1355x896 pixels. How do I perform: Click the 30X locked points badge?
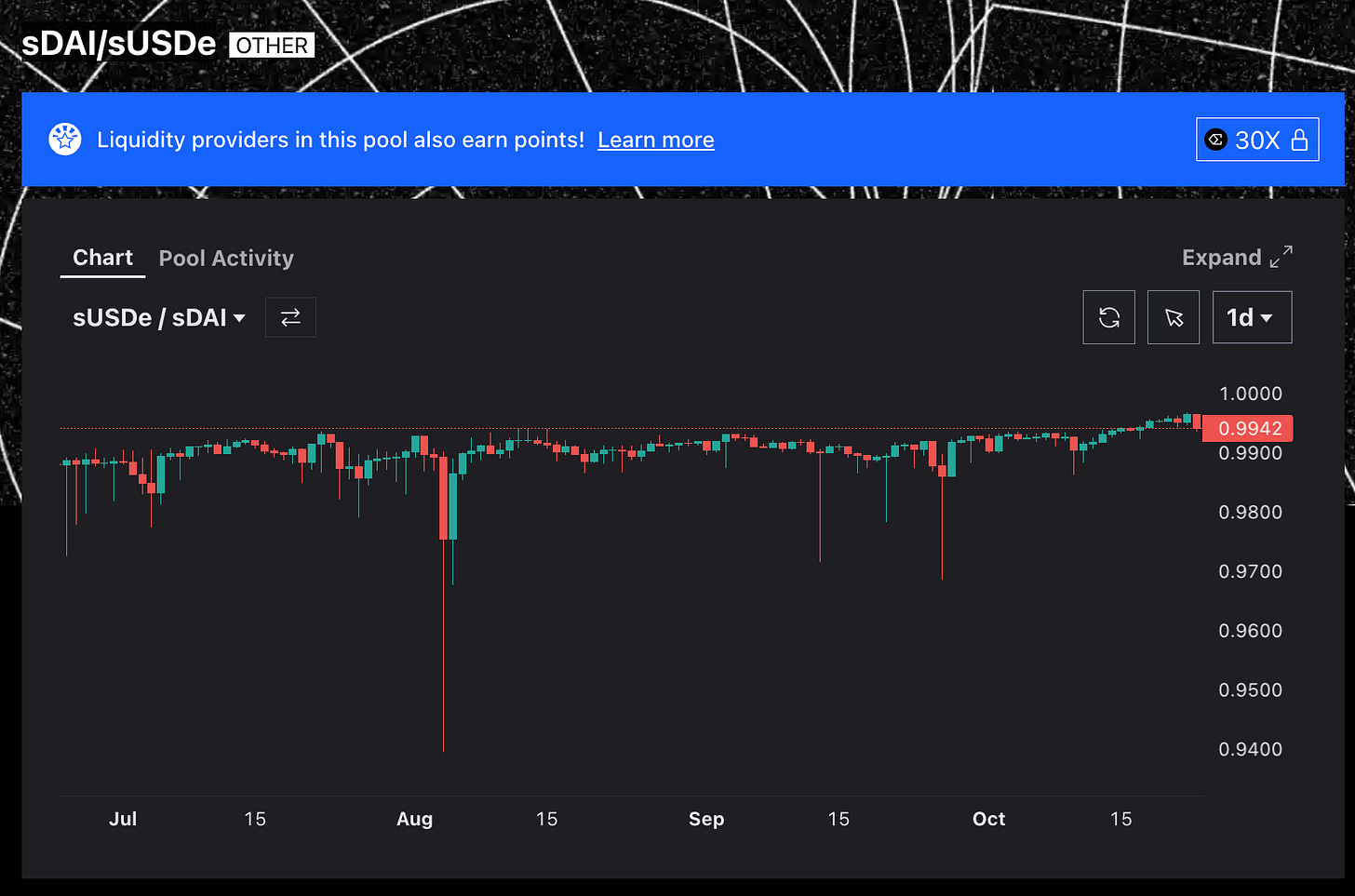[x=1257, y=140]
